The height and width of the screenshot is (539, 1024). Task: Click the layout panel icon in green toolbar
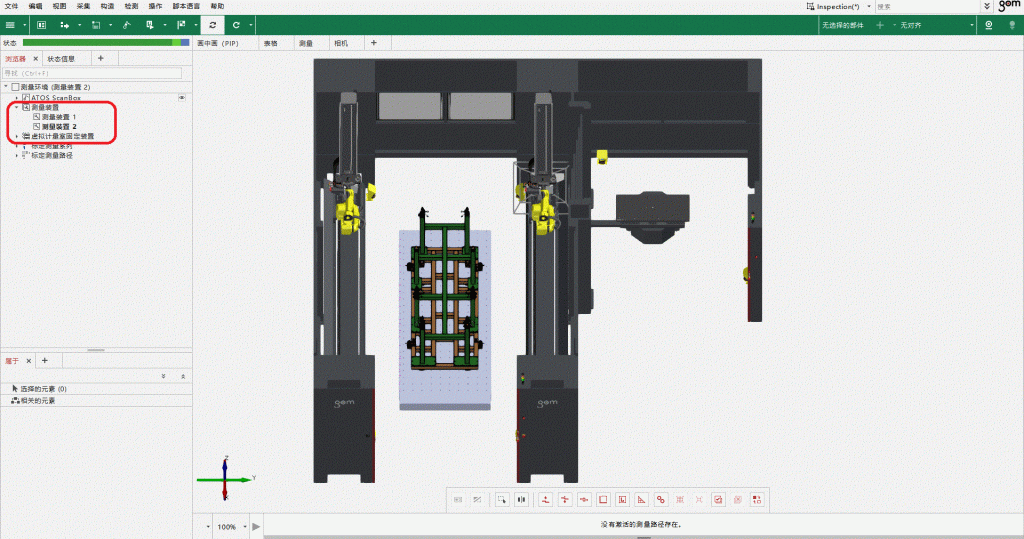point(41,24)
